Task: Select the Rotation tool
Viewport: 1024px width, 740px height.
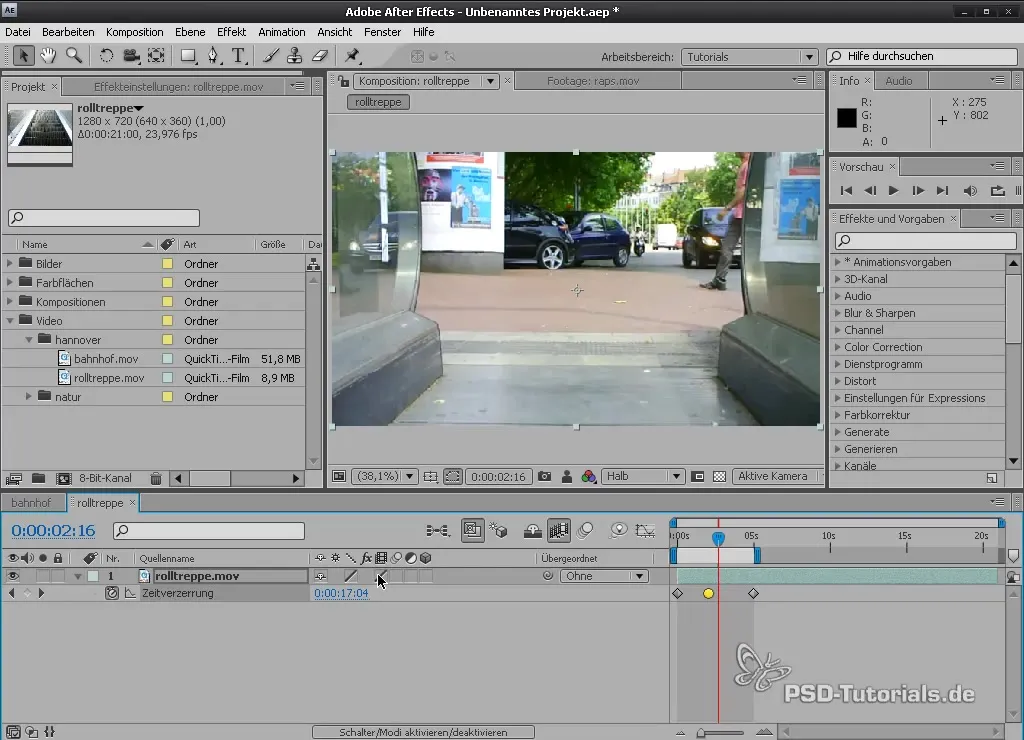Action: click(x=106, y=56)
